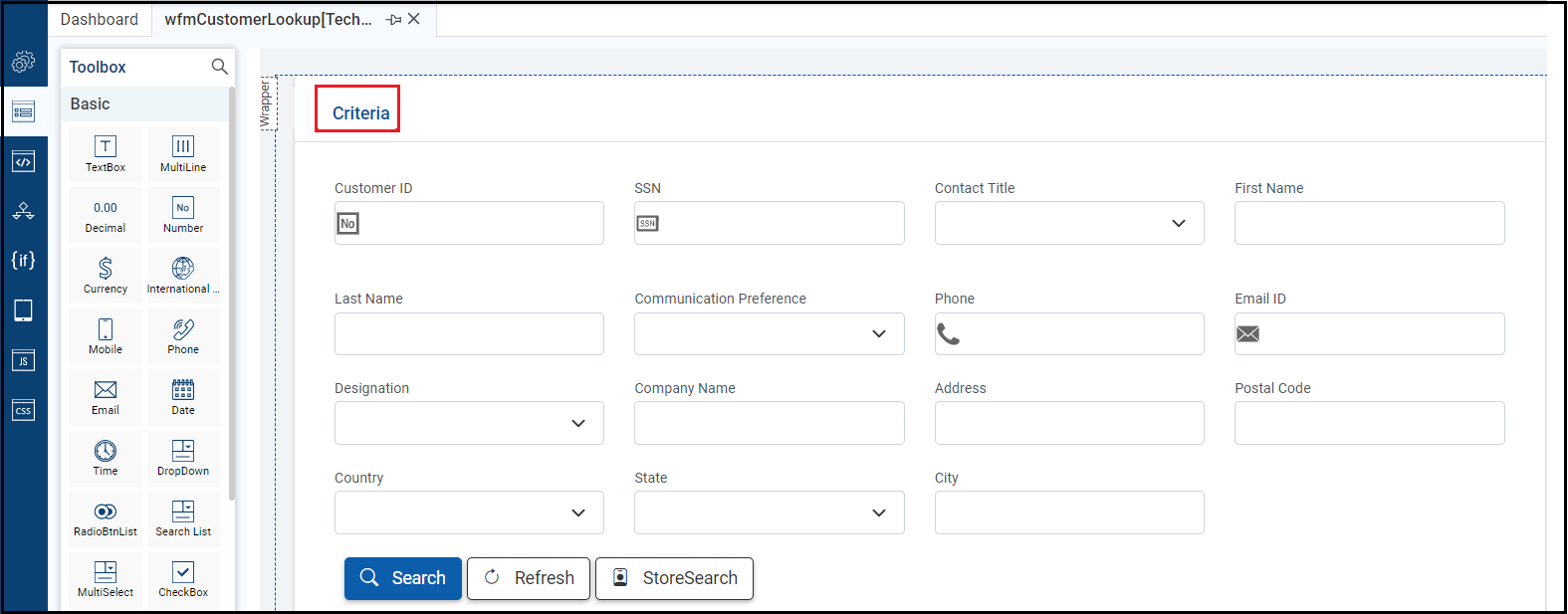Select the wfmCustomerLookup tab
Viewport: 1568px width, 614px height.
pos(268,20)
